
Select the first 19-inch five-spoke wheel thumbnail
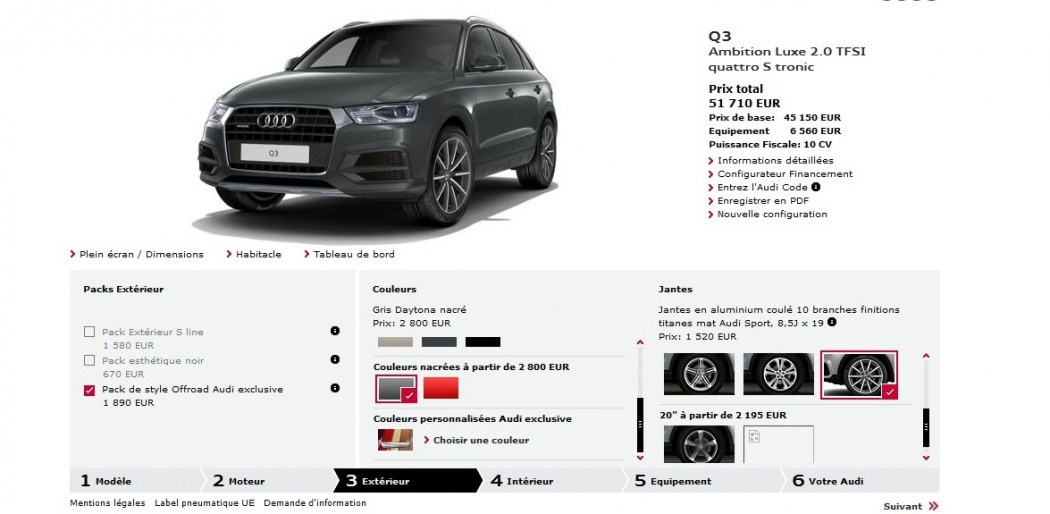698,373
